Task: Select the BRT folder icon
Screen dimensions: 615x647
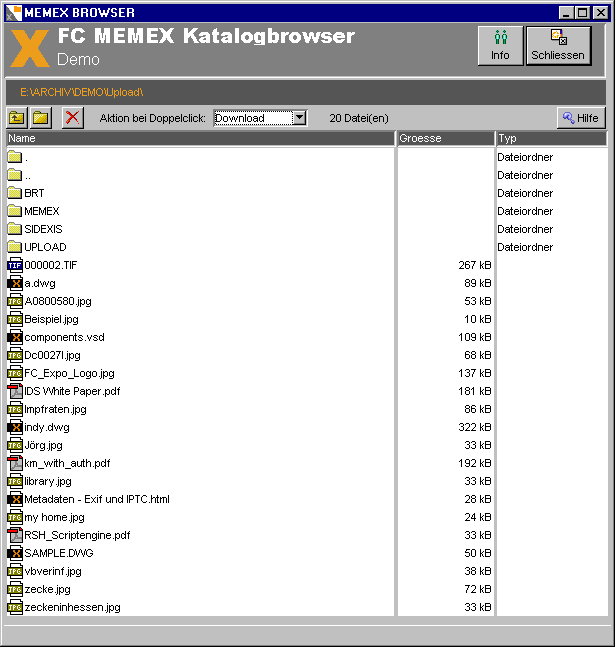Action: 15,193
